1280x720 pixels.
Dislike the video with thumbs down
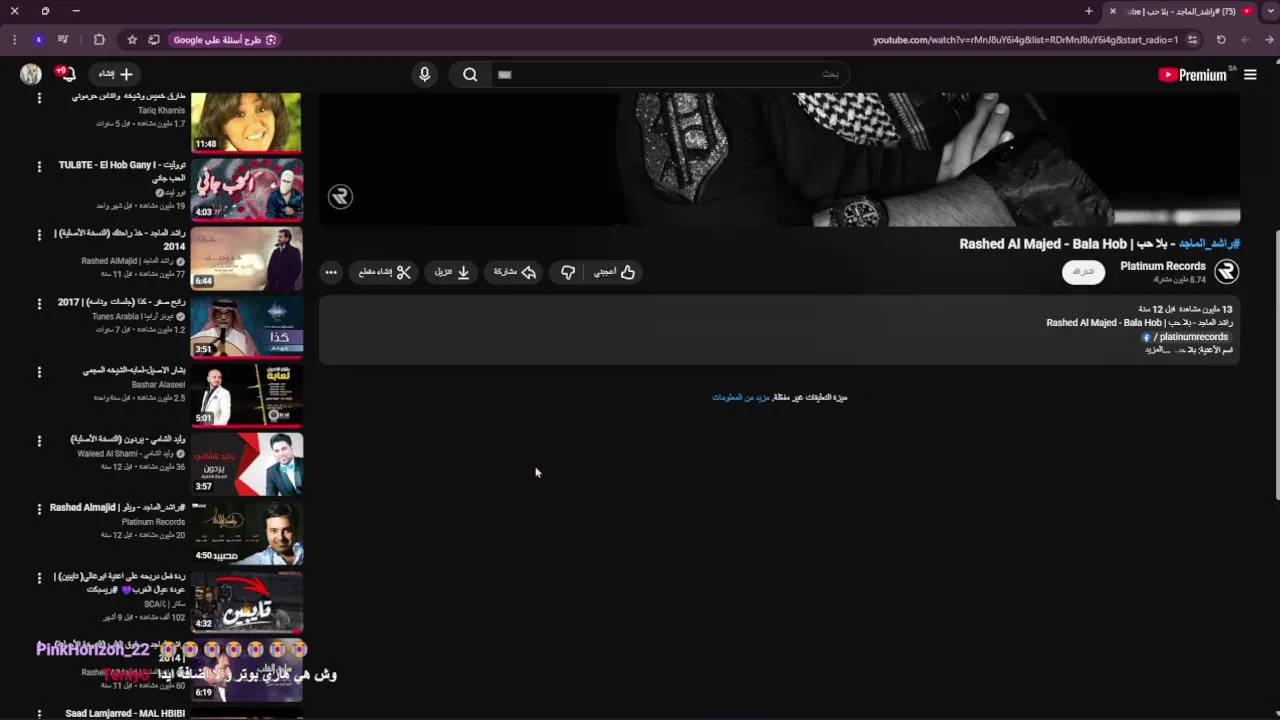pyautogui.click(x=567, y=272)
